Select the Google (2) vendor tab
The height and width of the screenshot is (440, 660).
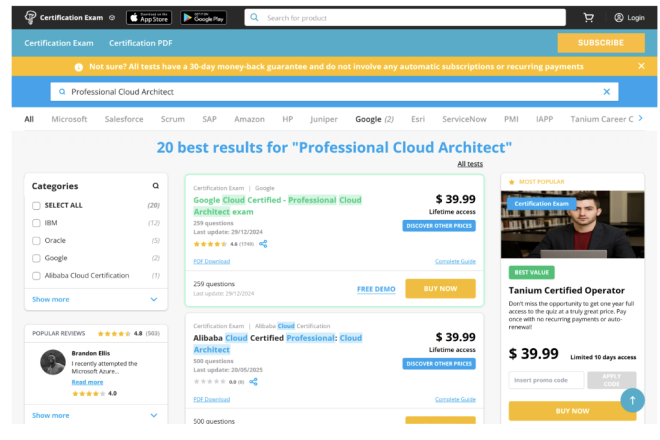375,119
